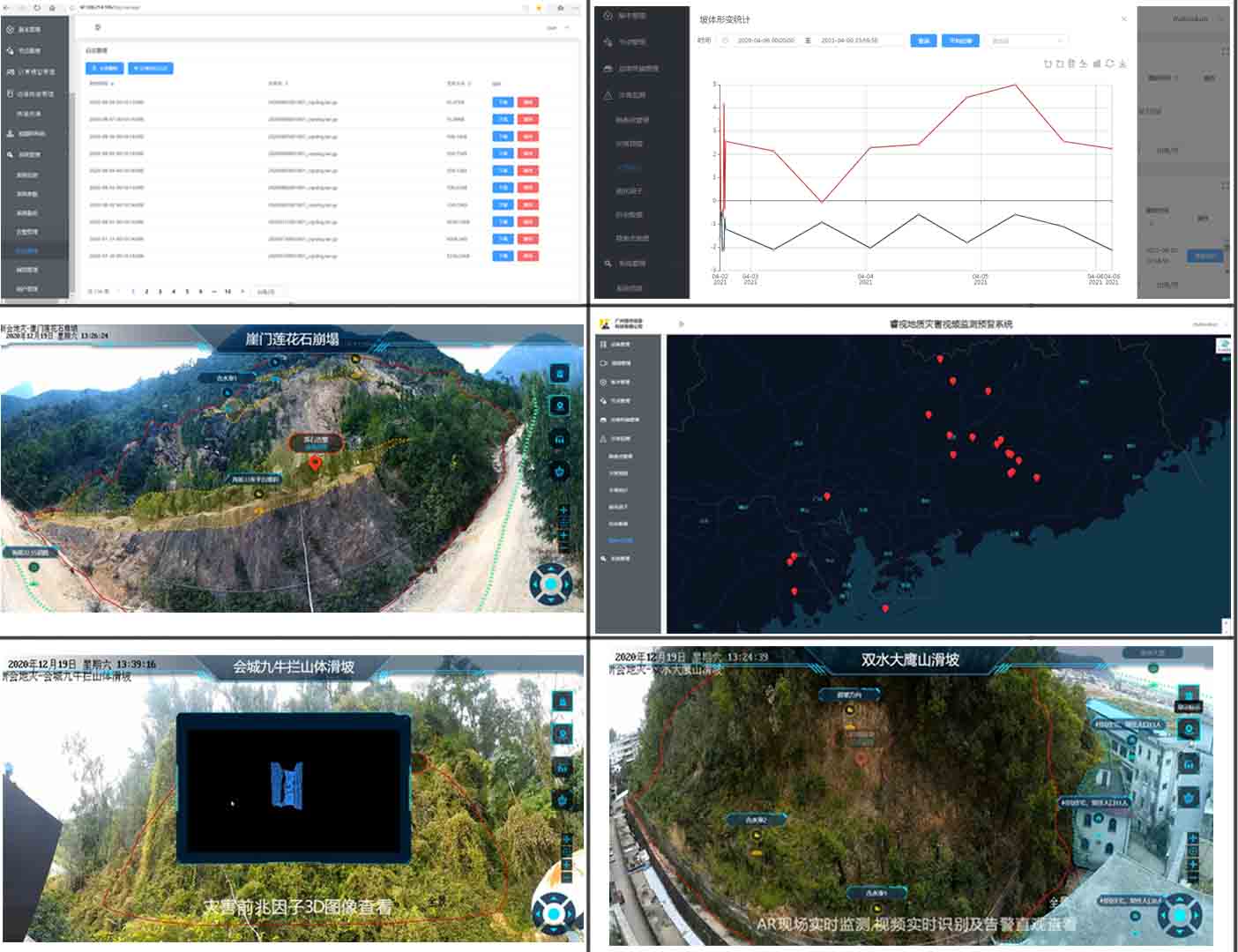
Task: Click the start date field in chart dialog
Action: click(764, 41)
